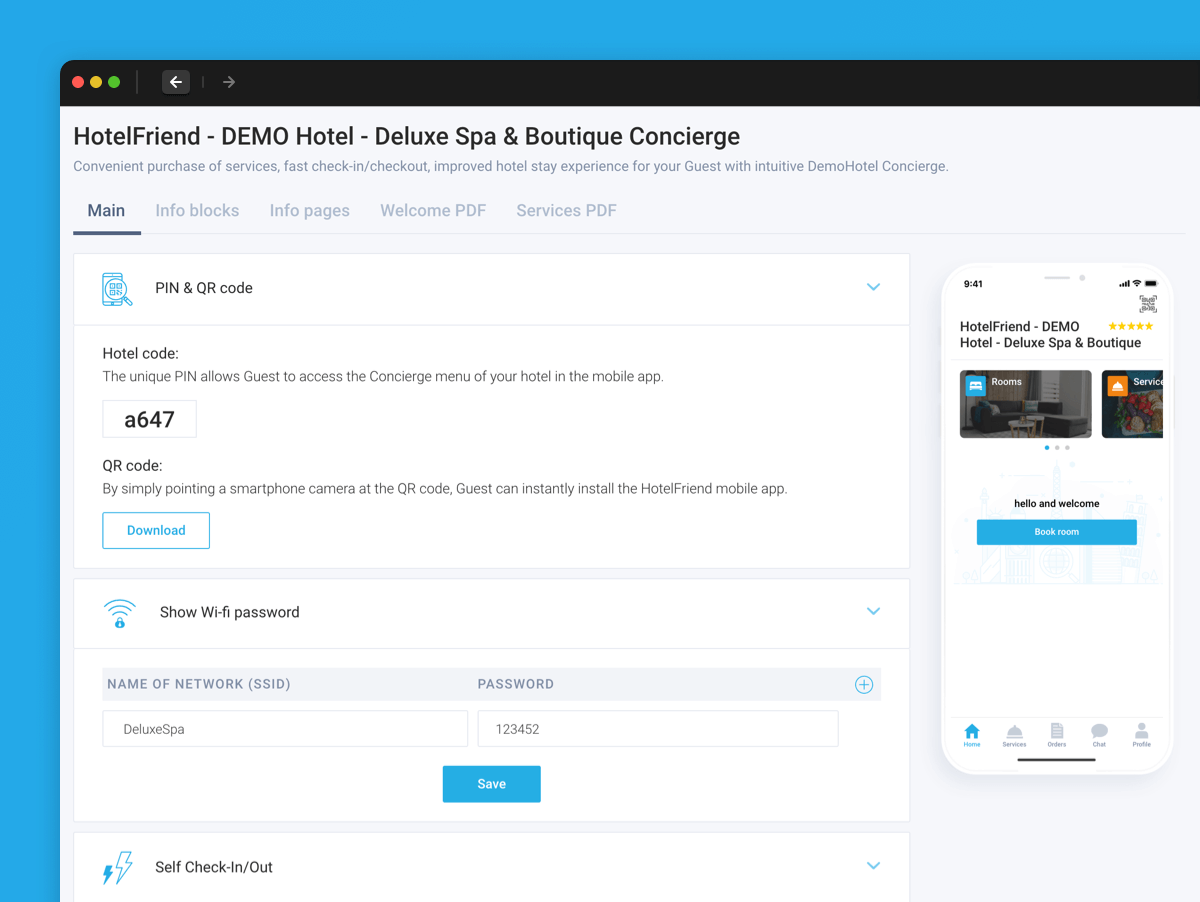Add a new Wi-fi network with the plus icon
The height and width of the screenshot is (902, 1200).
coord(864,684)
